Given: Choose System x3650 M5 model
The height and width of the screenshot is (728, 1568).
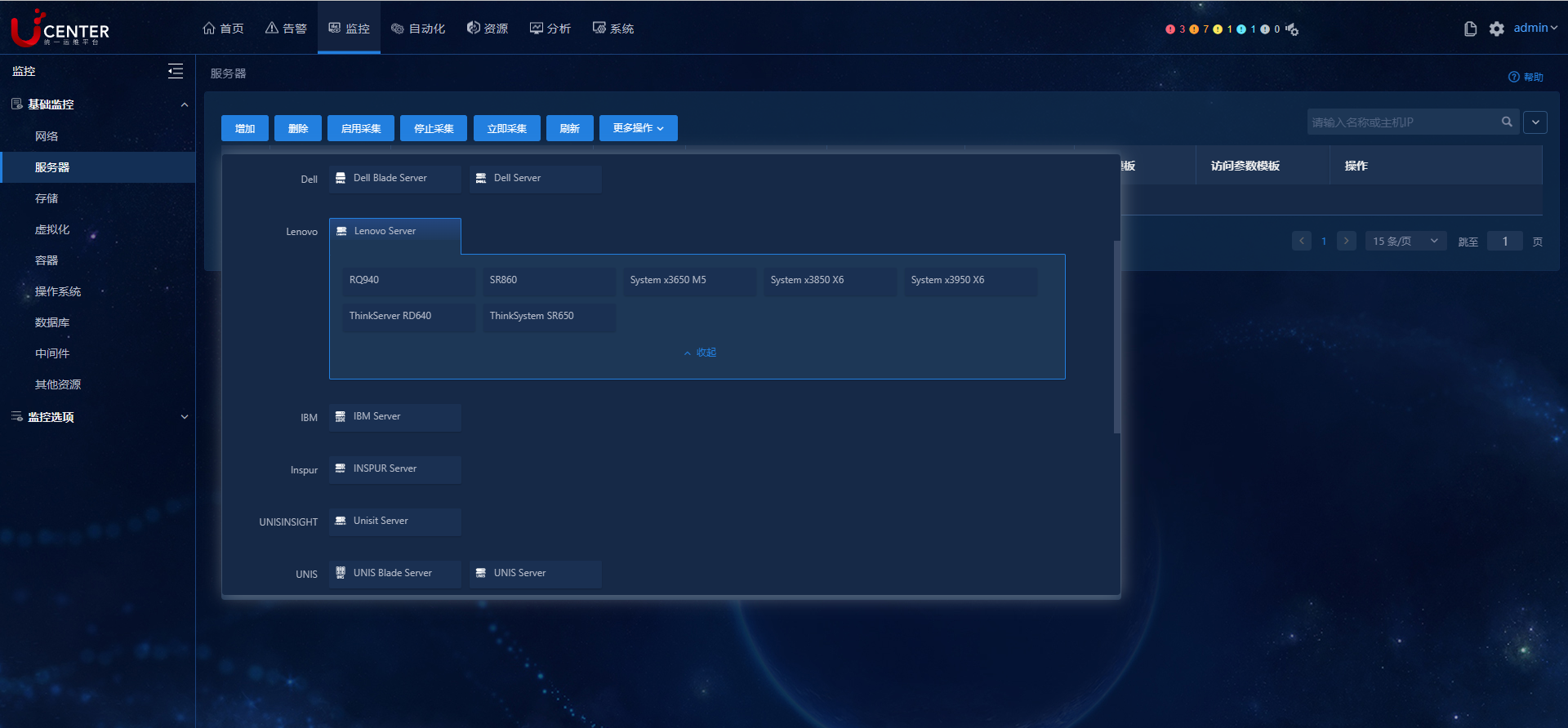Looking at the screenshot, I should [689, 281].
